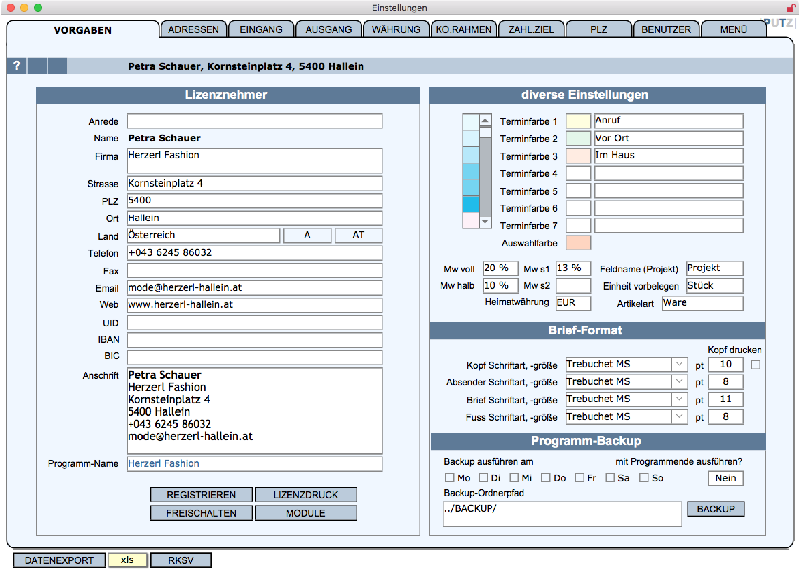Click the Terminfarbe 2 color swatch

click(579, 138)
